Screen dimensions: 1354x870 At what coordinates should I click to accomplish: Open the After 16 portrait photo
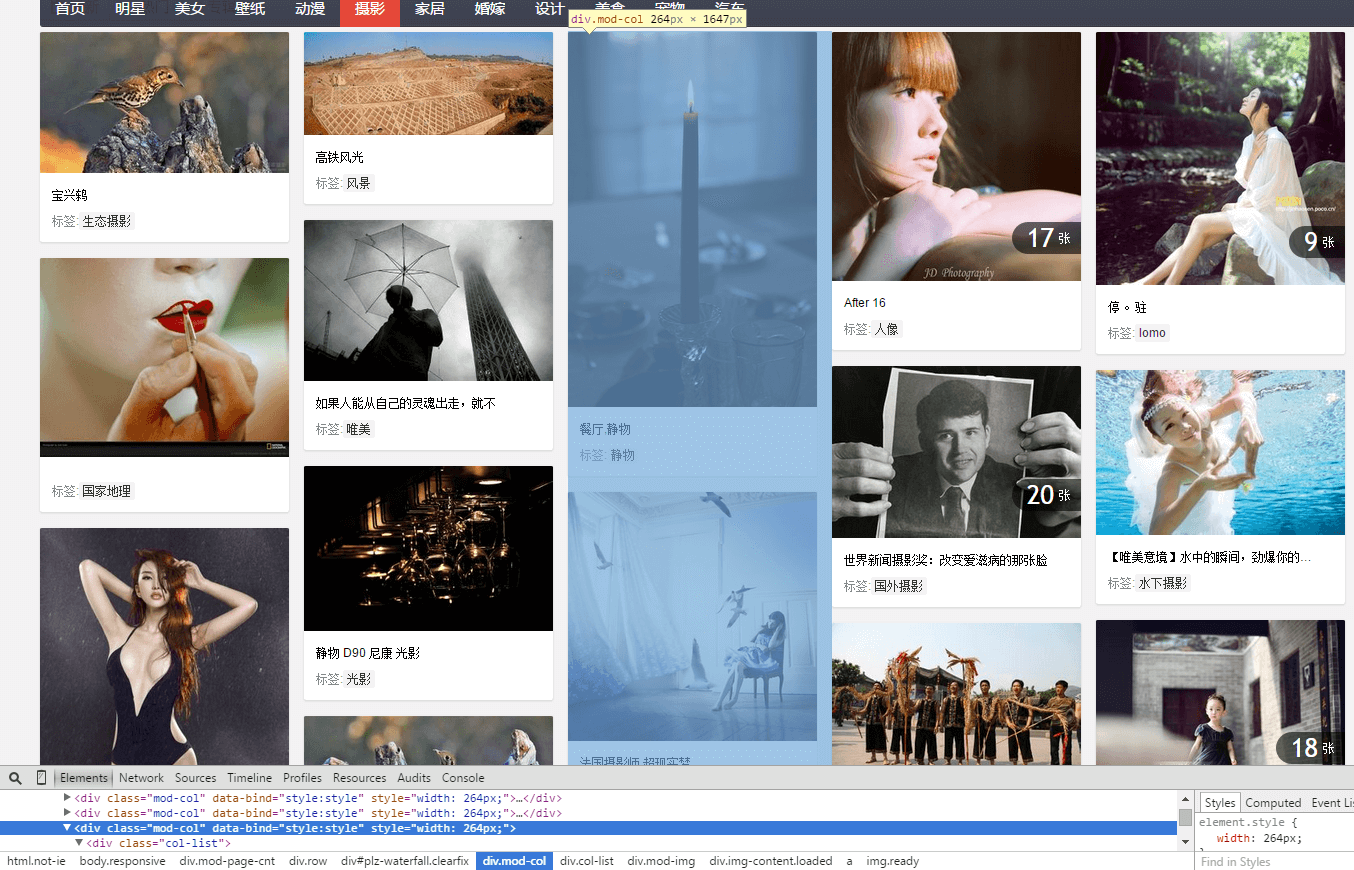point(956,156)
